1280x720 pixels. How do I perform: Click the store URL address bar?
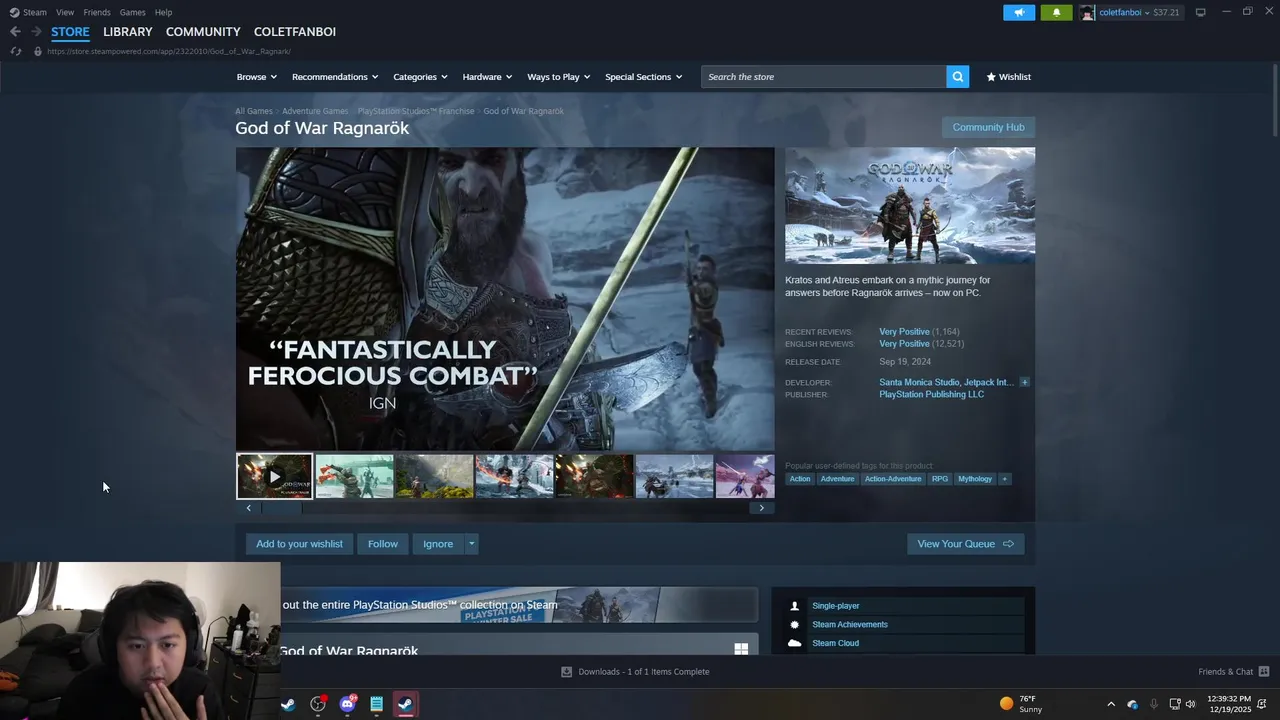(x=169, y=51)
